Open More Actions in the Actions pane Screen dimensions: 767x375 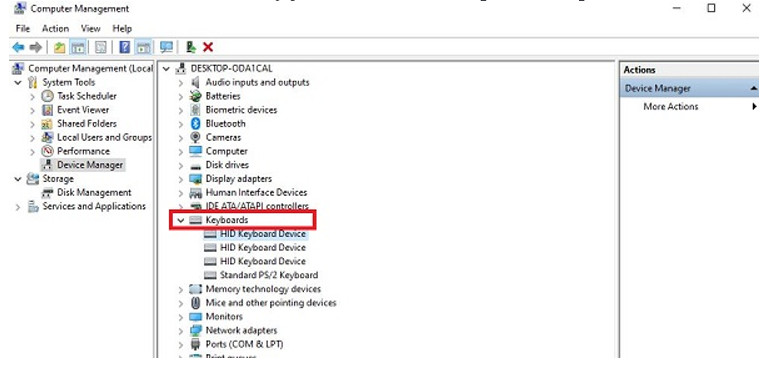(x=671, y=107)
